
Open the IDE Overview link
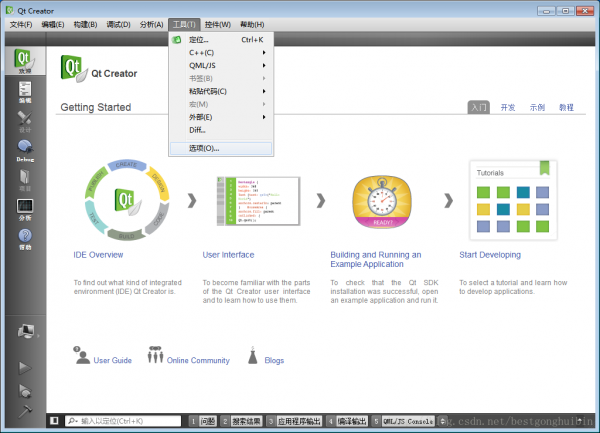coord(98,255)
